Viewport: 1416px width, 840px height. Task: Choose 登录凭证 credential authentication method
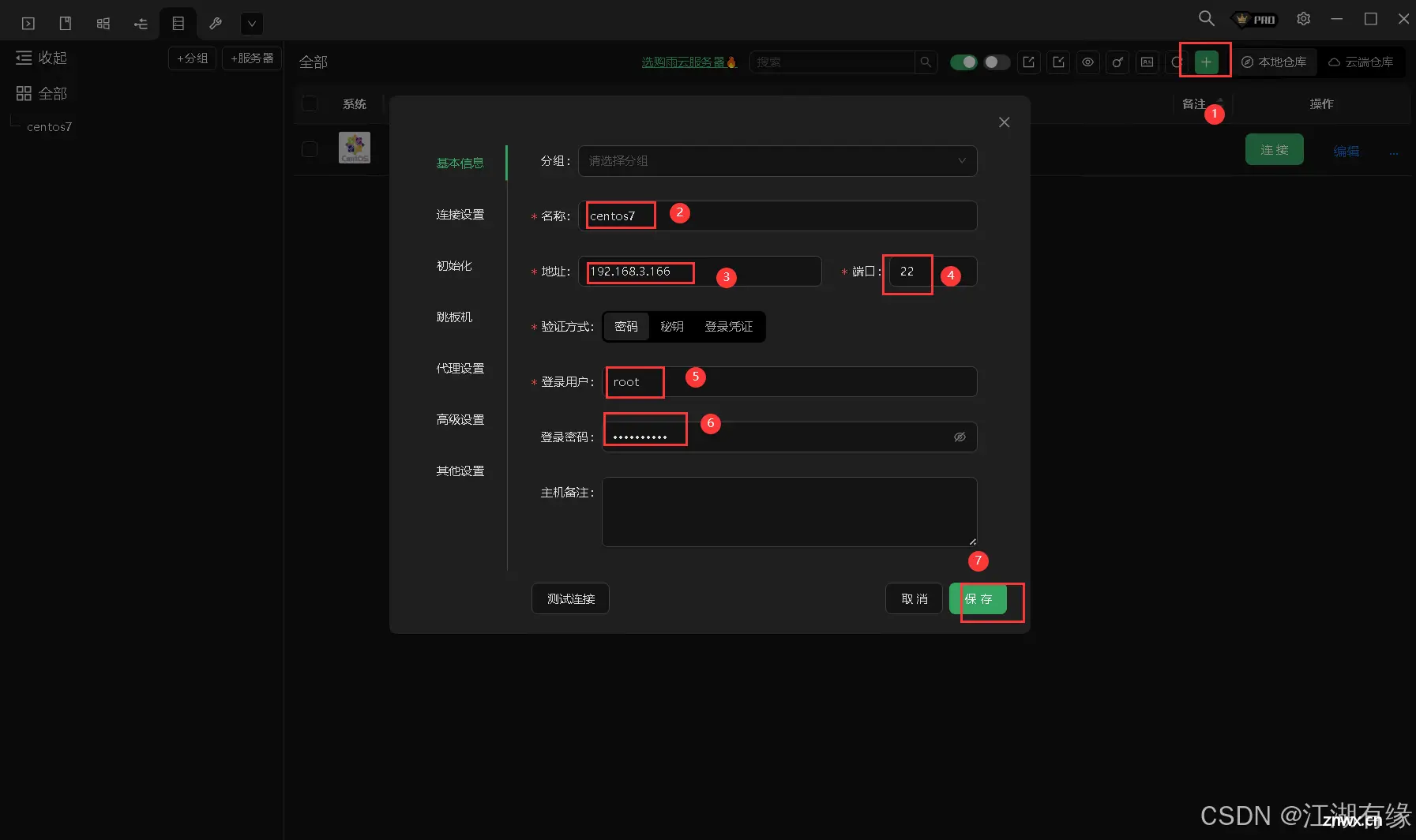[x=728, y=327]
